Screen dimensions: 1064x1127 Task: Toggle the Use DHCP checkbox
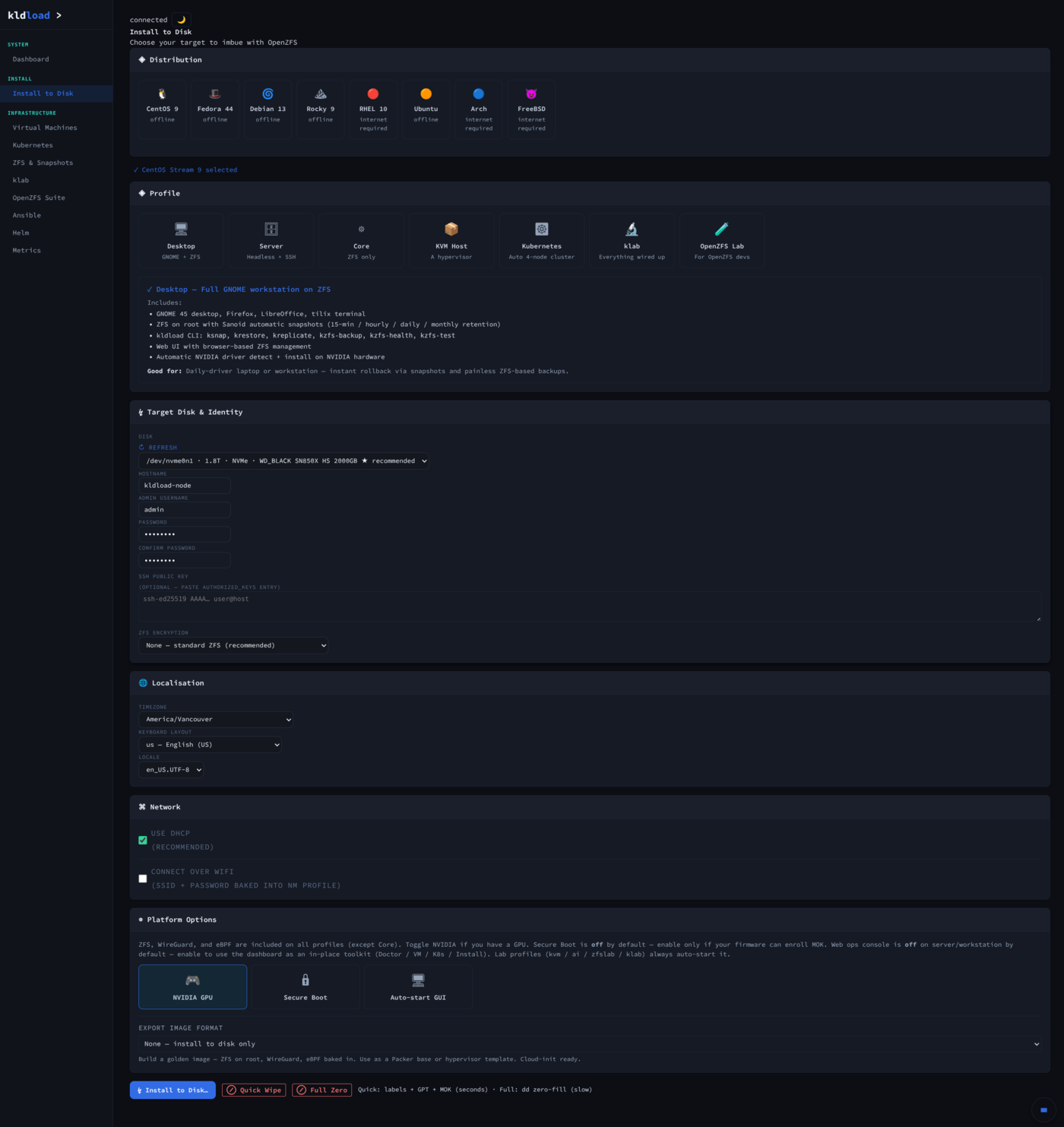[x=143, y=841]
